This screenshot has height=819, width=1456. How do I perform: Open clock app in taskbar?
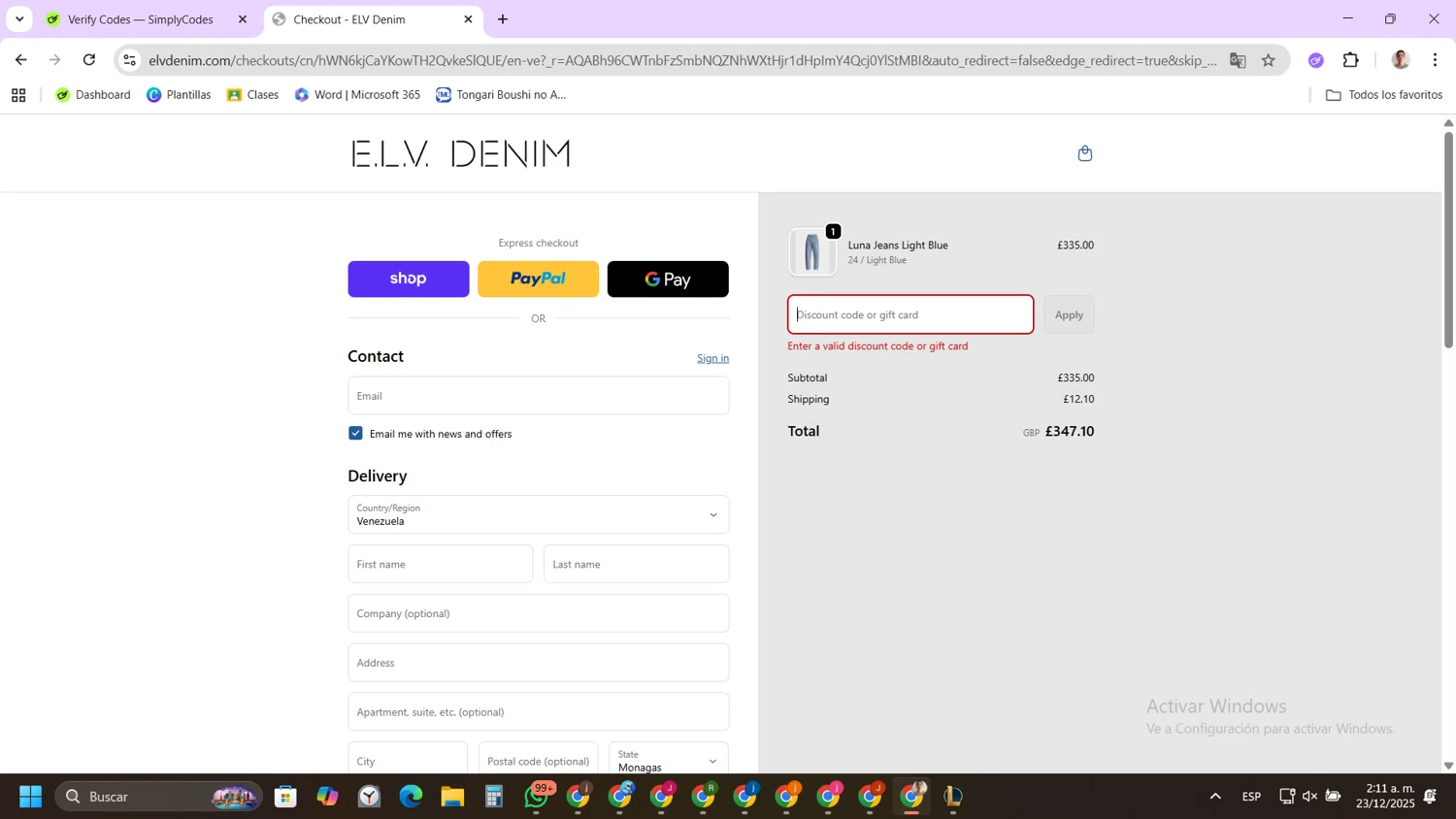[369, 797]
